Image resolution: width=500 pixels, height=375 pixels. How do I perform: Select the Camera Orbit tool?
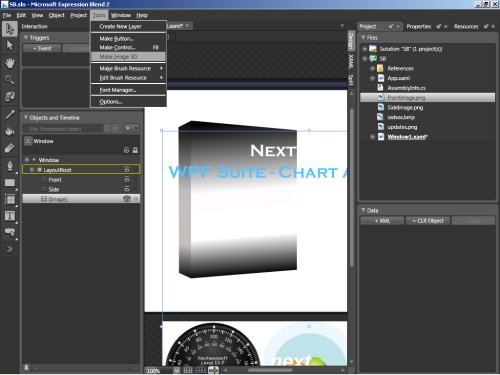[x=10, y=96]
